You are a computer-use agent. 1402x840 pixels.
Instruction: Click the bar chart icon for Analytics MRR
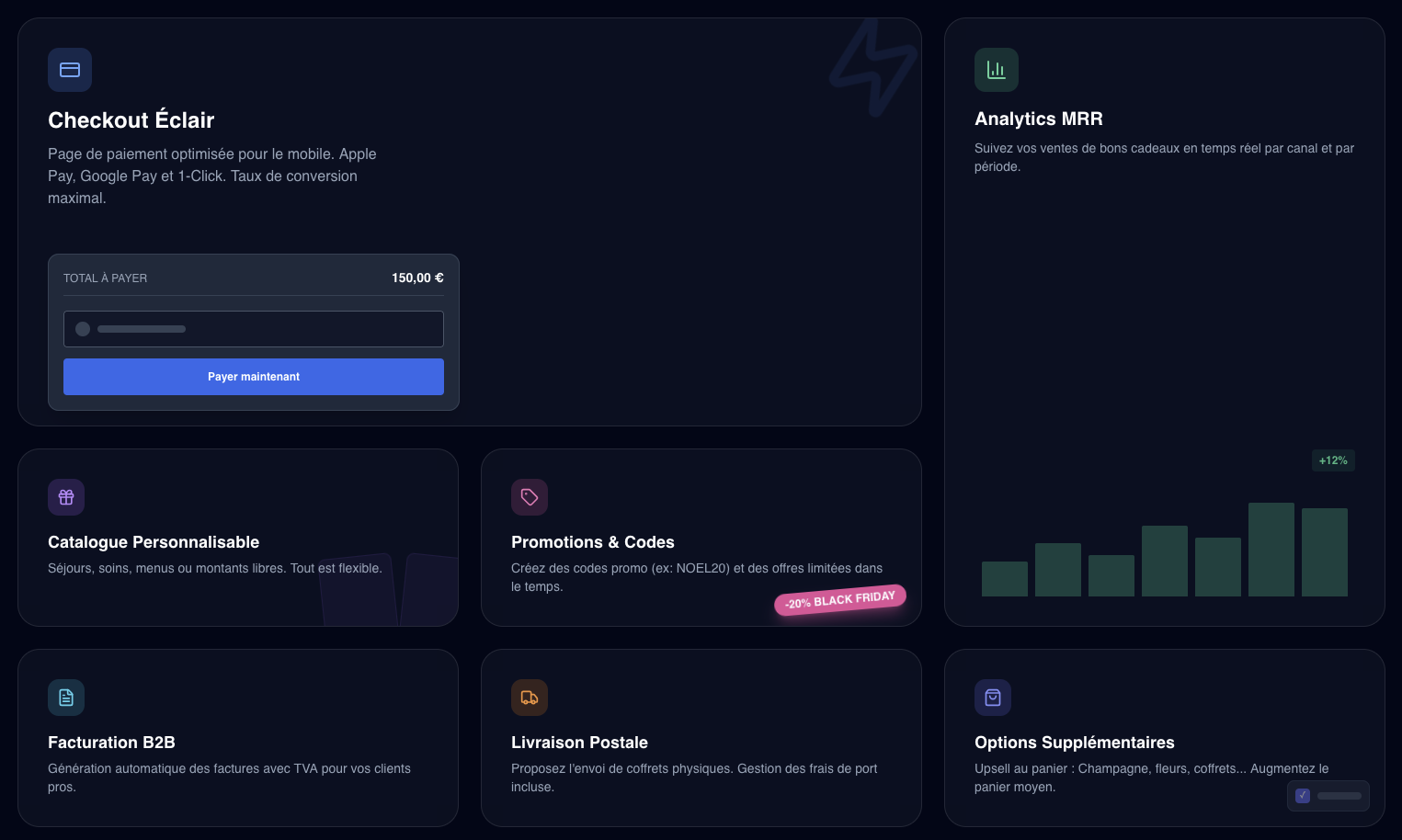[x=996, y=70]
